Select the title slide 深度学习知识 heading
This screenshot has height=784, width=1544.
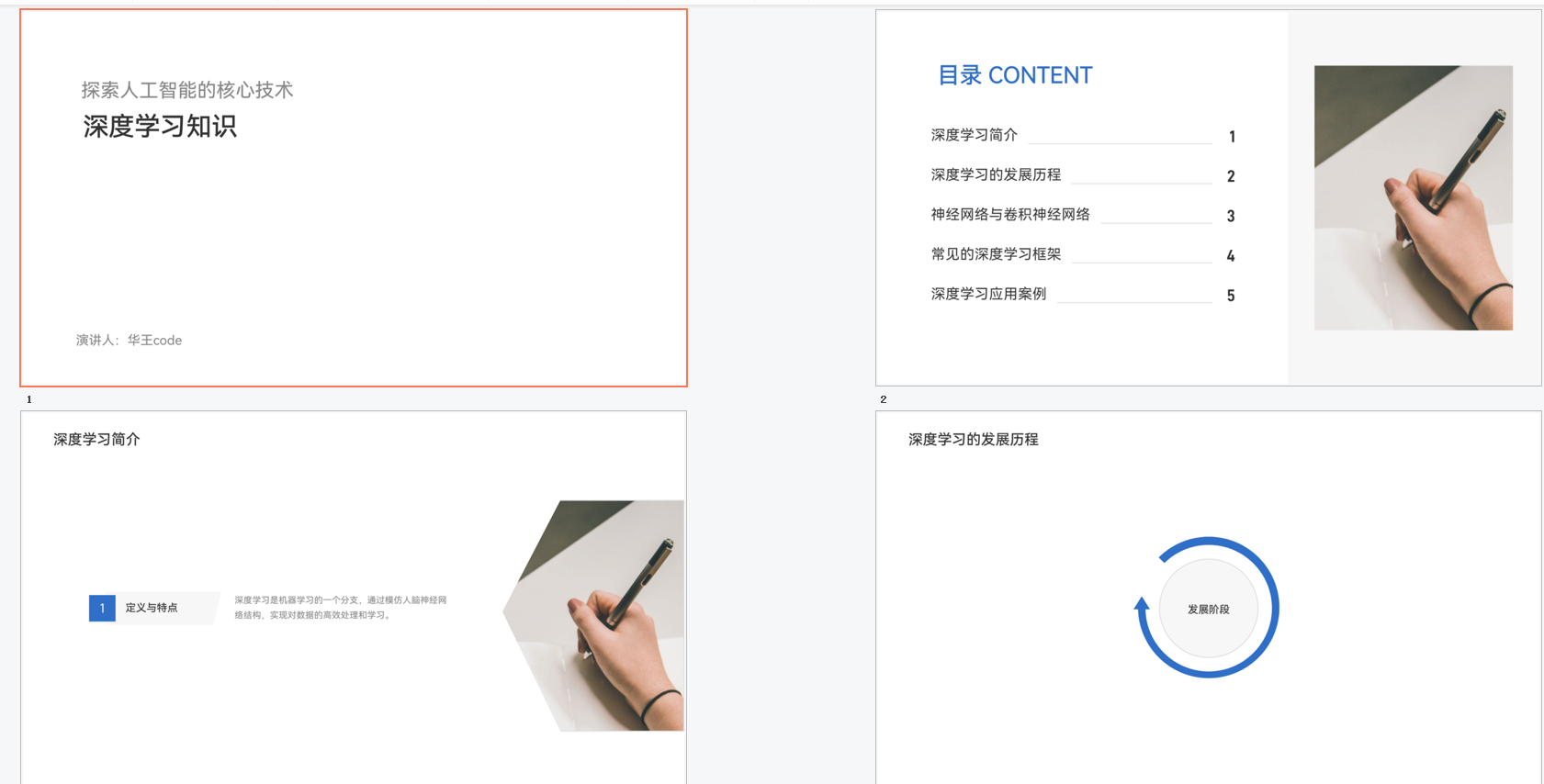pos(160,127)
